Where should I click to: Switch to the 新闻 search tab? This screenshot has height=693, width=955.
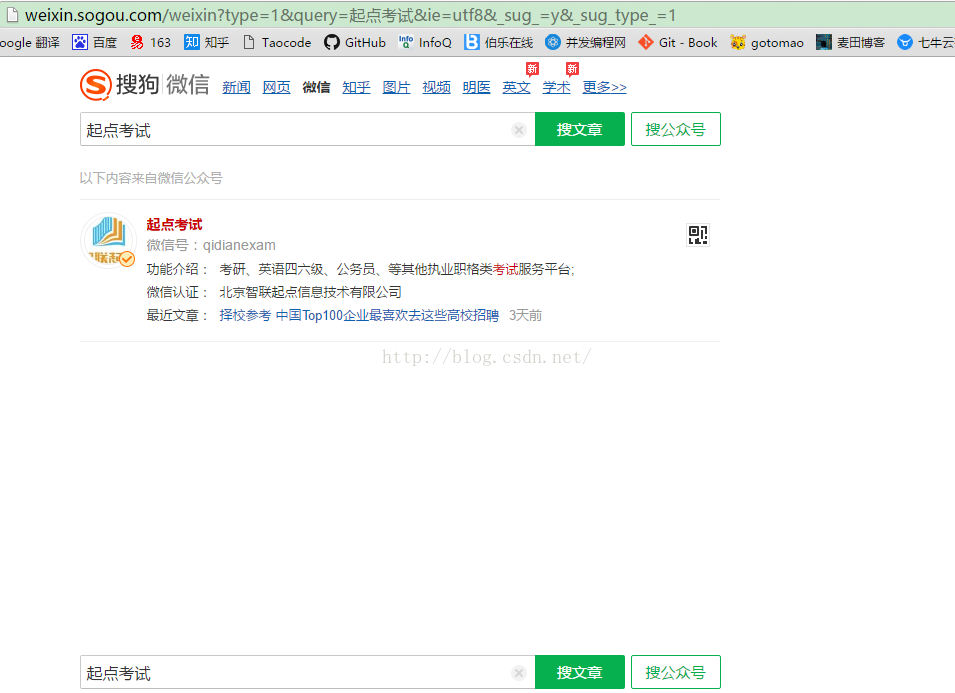[236, 88]
